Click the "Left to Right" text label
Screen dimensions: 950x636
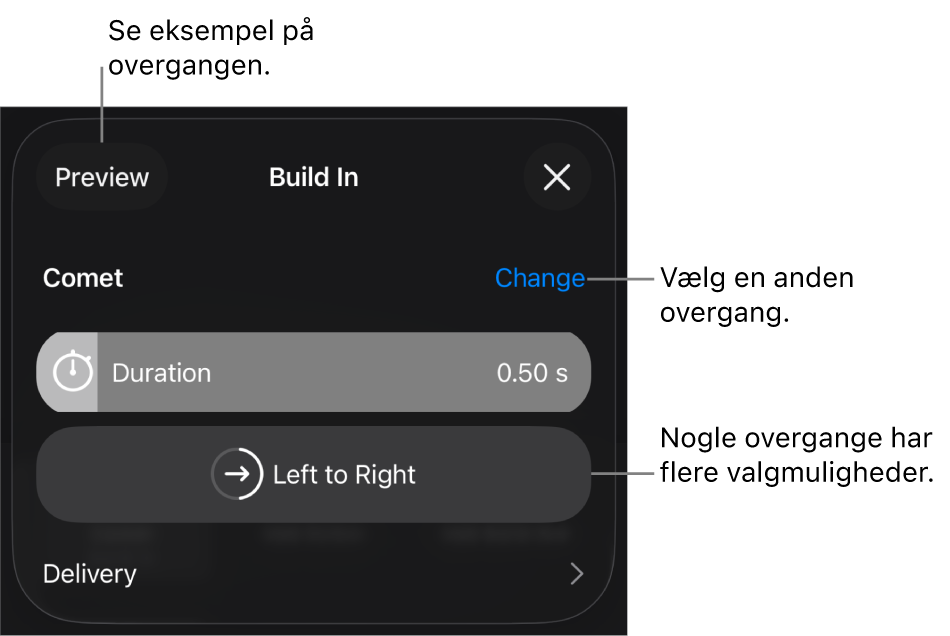point(344,474)
